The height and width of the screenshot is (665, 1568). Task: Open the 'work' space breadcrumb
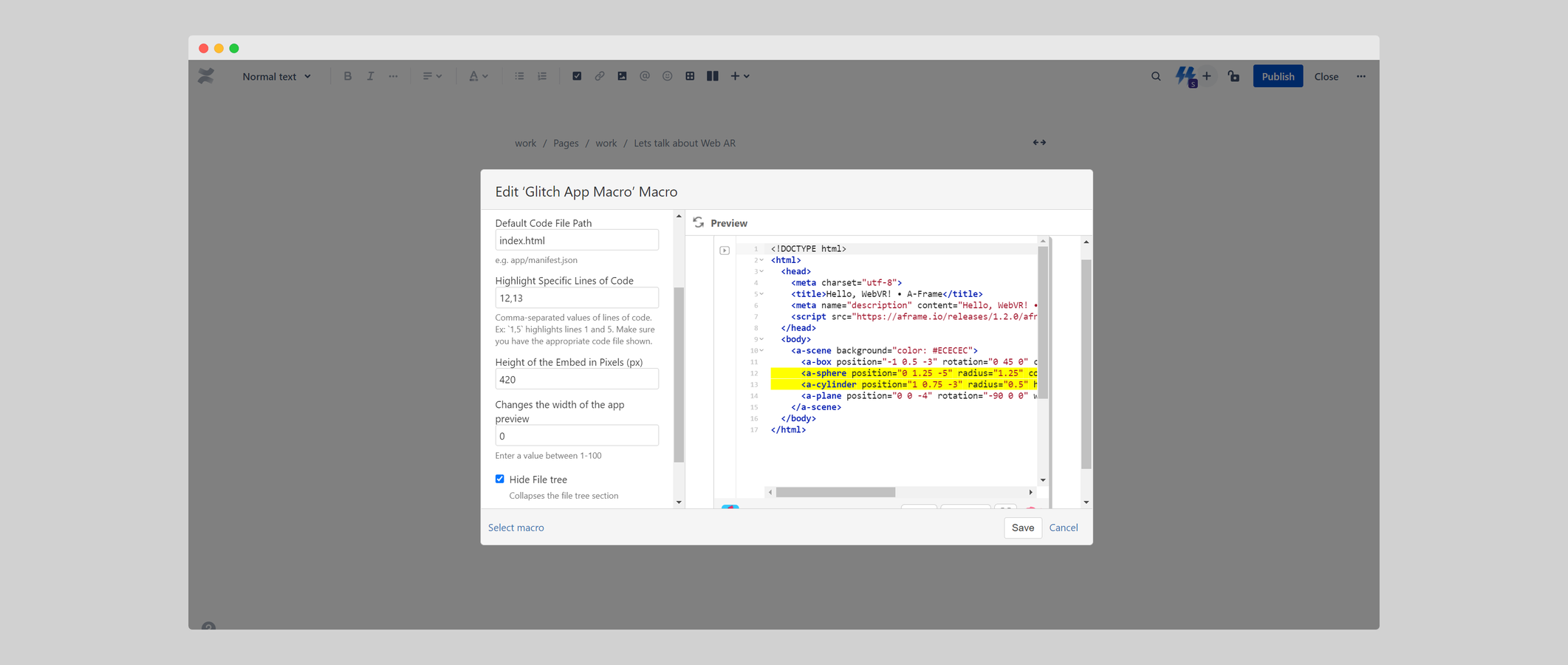525,143
